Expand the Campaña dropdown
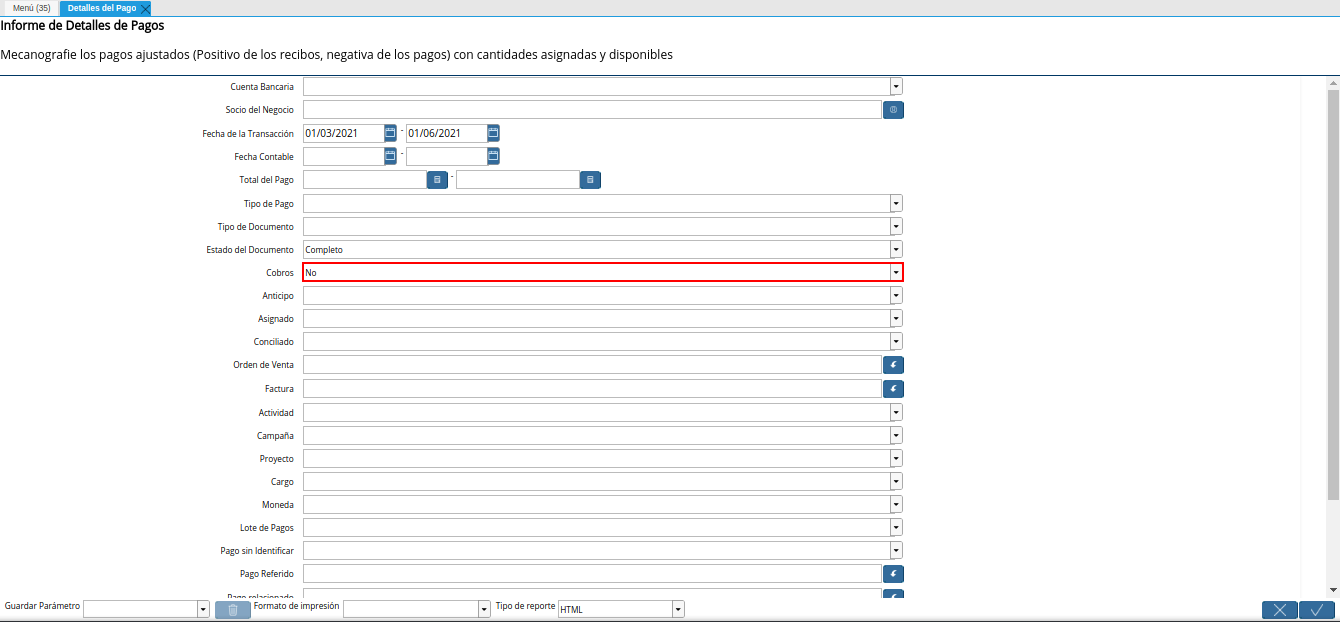This screenshot has width=1340, height=622. tap(896, 435)
